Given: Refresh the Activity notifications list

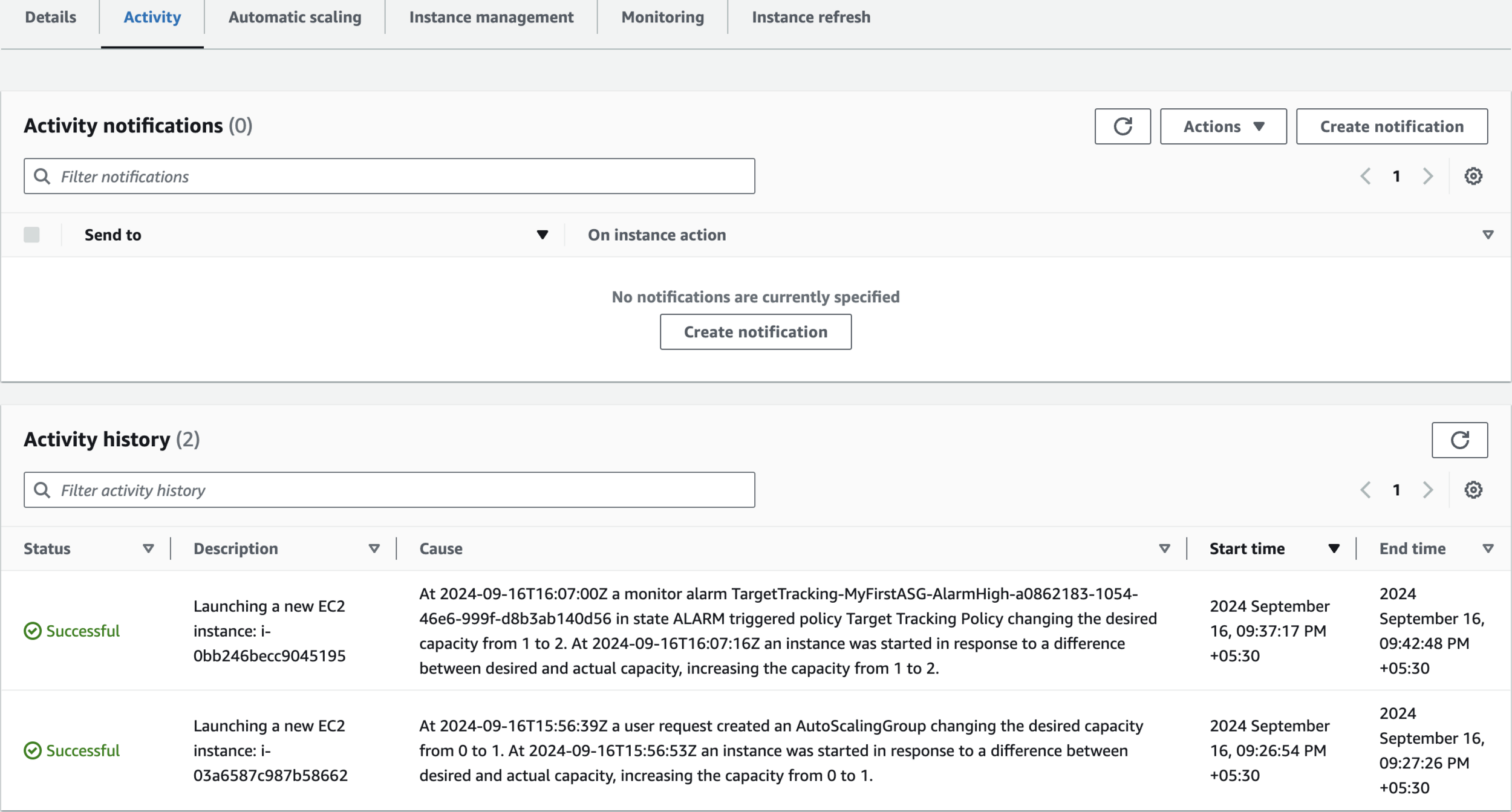Looking at the screenshot, I should 1122,126.
